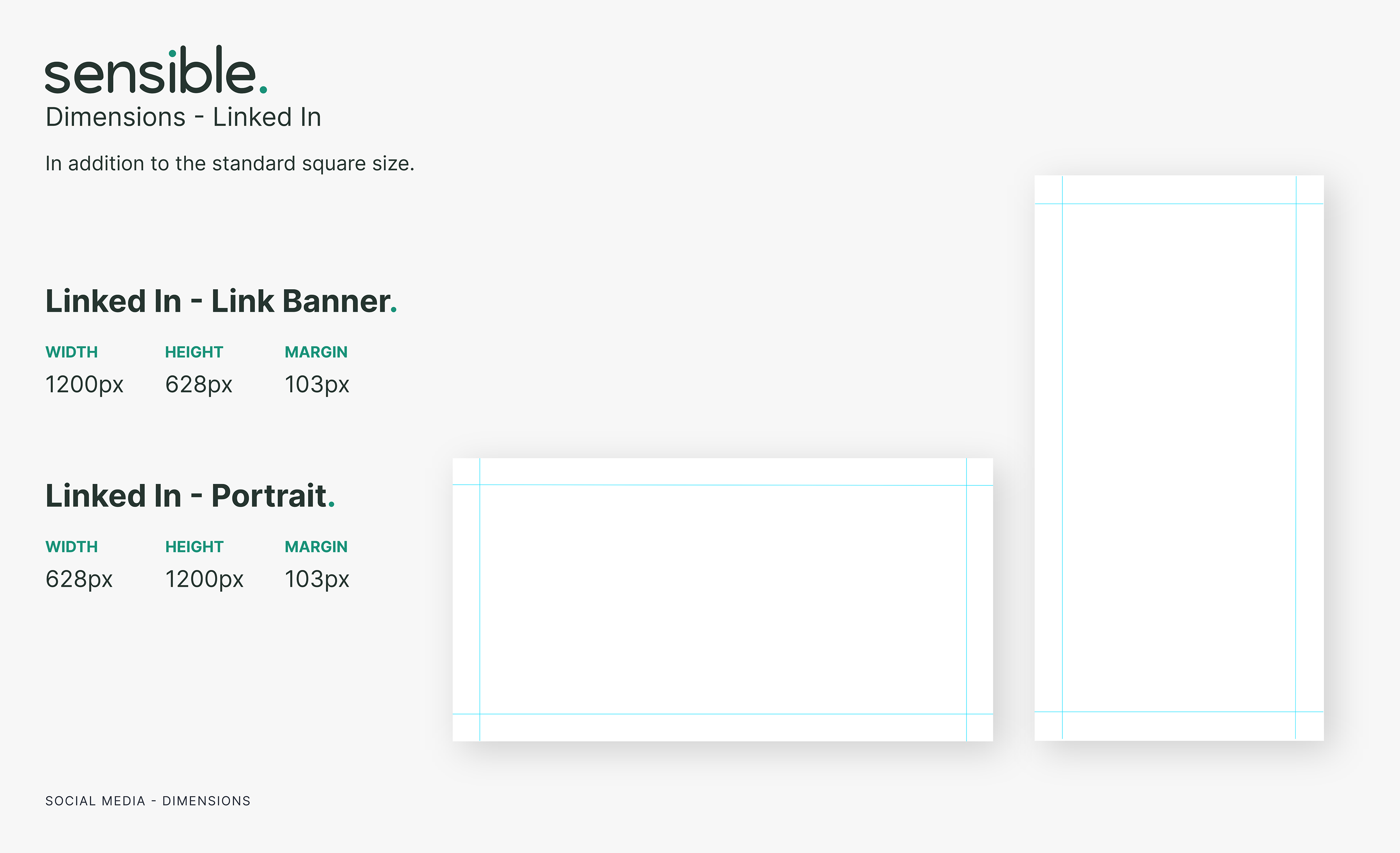This screenshot has height=853, width=1400.
Task: Click the Link Banner MARGIN label
Action: [316, 352]
